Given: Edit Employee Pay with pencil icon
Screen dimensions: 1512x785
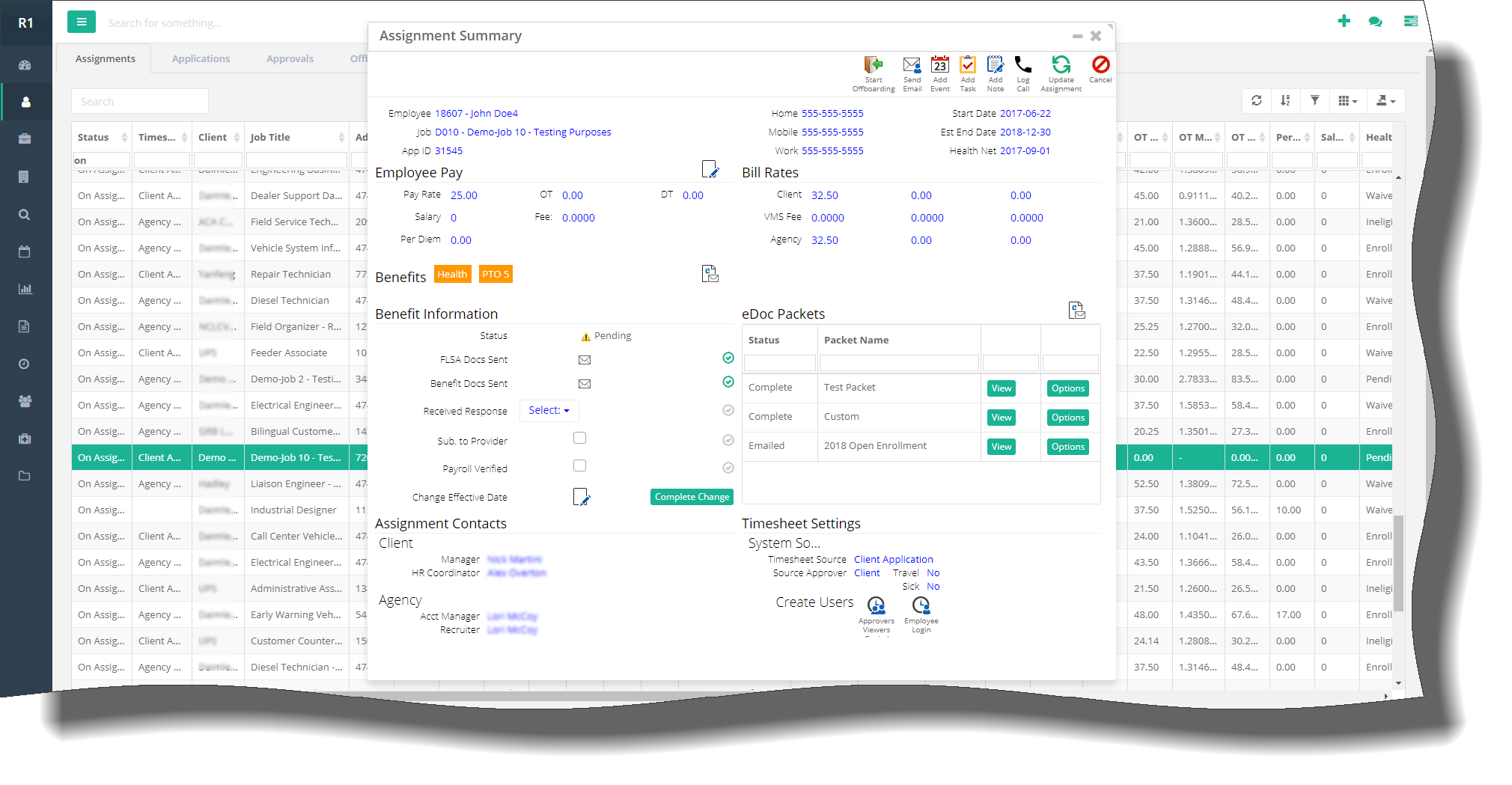Looking at the screenshot, I should pyautogui.click(x=710, y=170).
